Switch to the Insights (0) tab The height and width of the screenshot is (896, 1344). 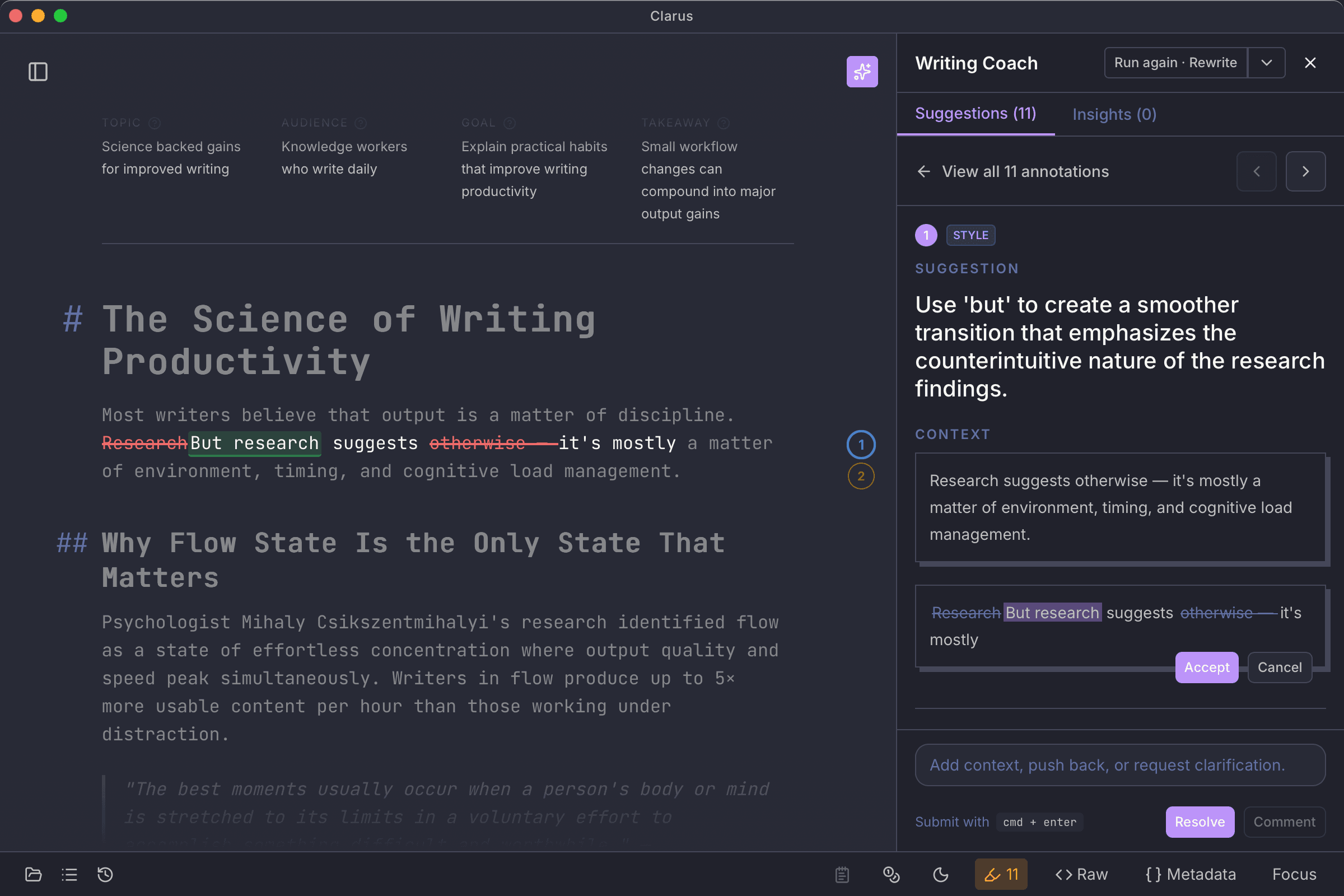tap(1114, 114)
